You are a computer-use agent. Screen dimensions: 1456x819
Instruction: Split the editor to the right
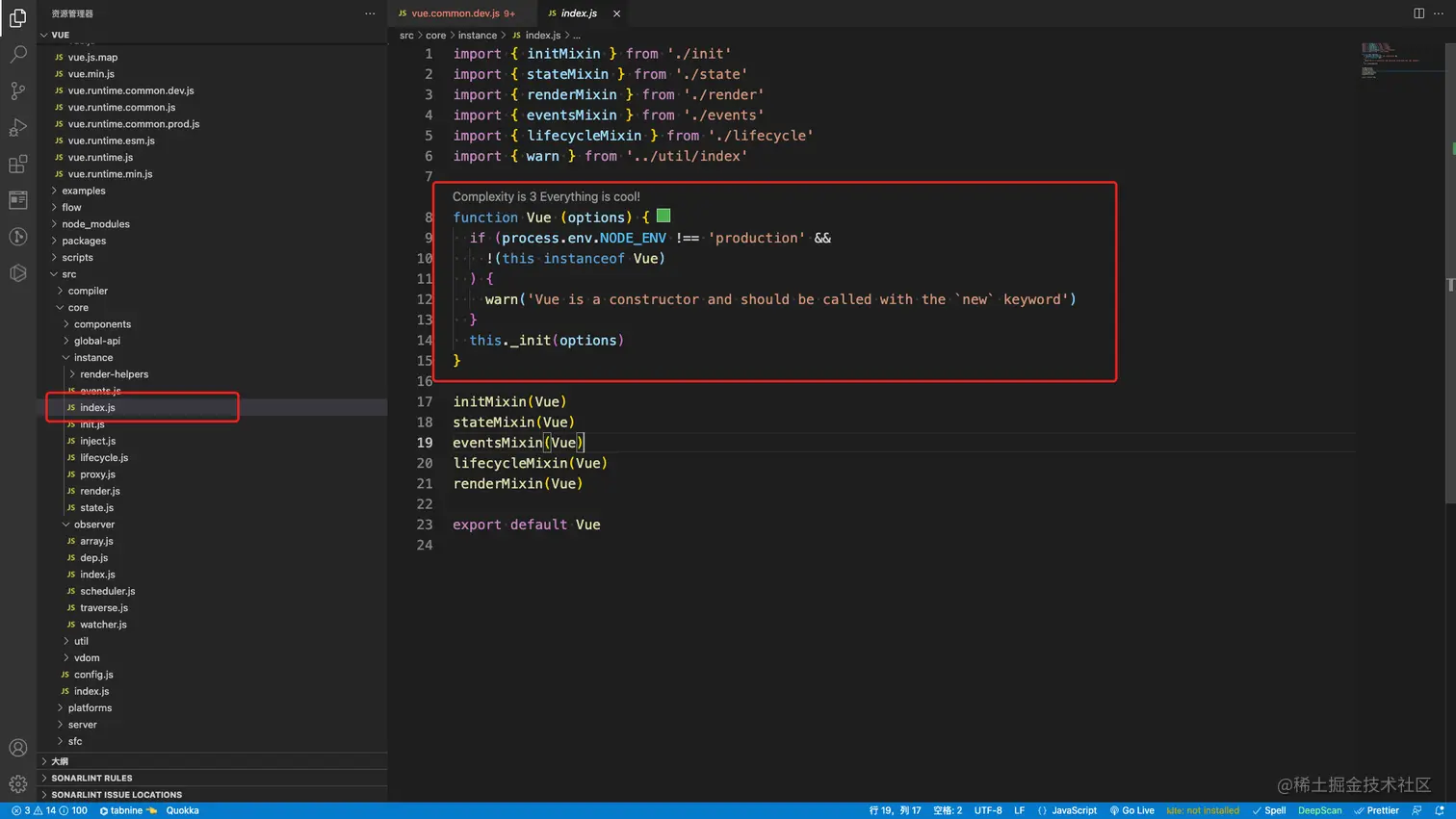coord(1418,13)
